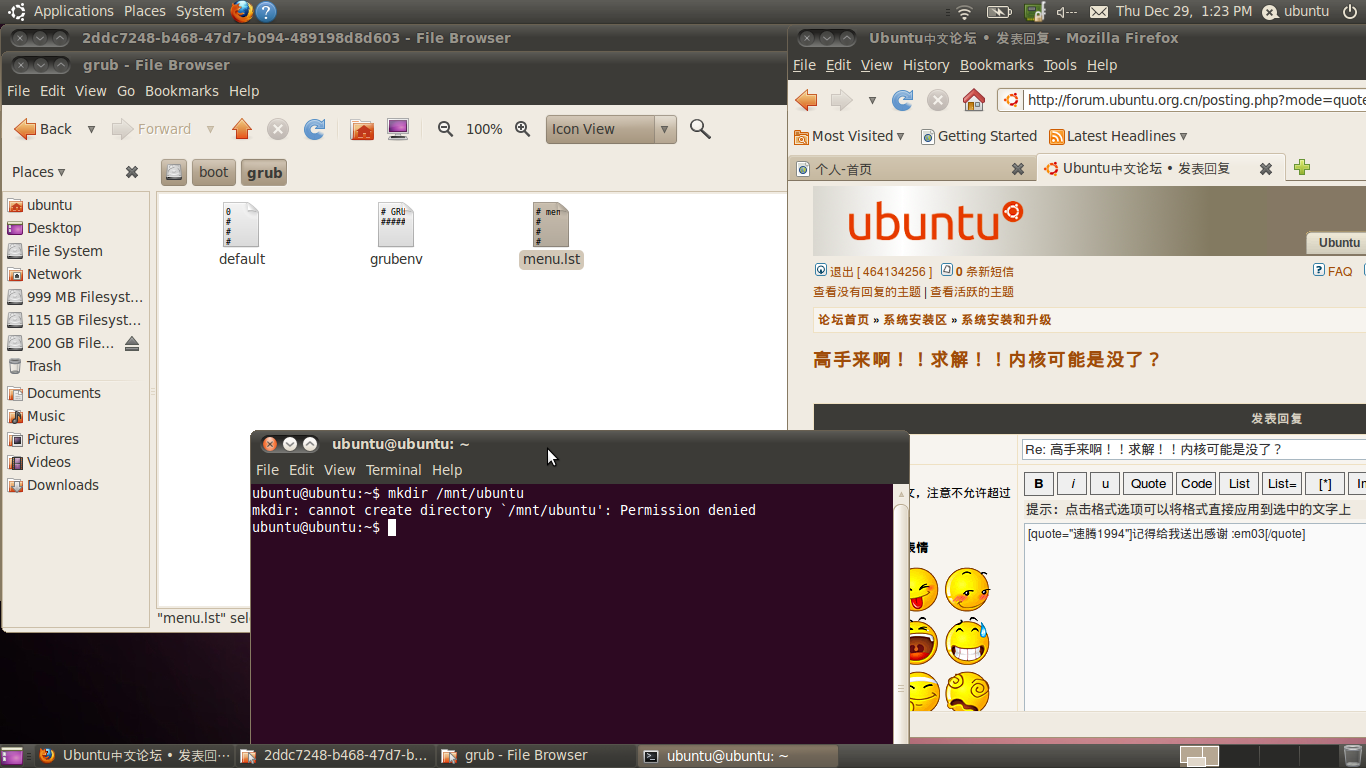Open a new Firefox tab with plus icon

1301,168
